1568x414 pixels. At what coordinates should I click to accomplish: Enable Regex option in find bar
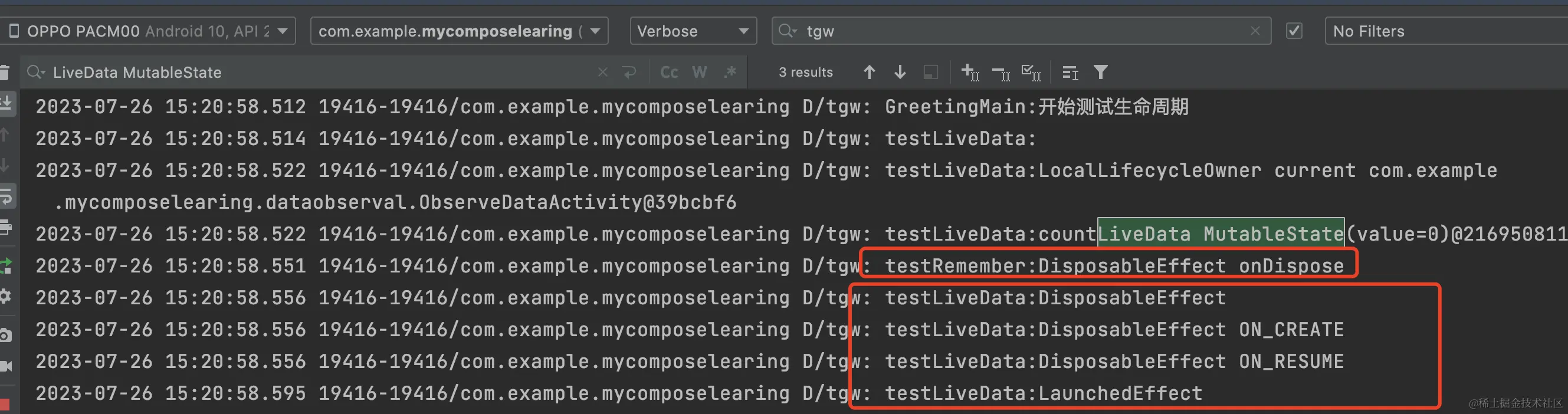730,73
